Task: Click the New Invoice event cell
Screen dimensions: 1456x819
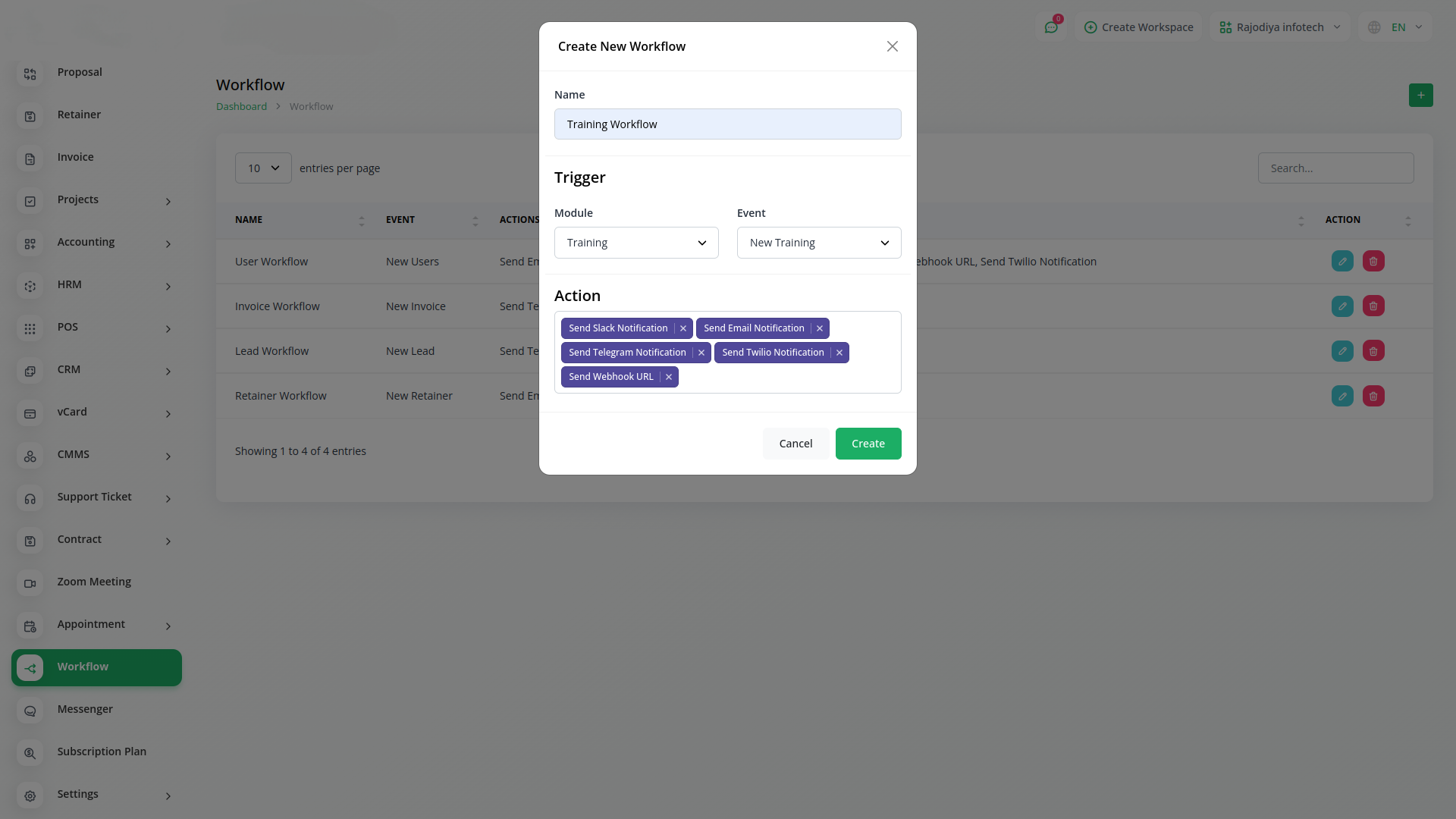Action: pos(416,306)
